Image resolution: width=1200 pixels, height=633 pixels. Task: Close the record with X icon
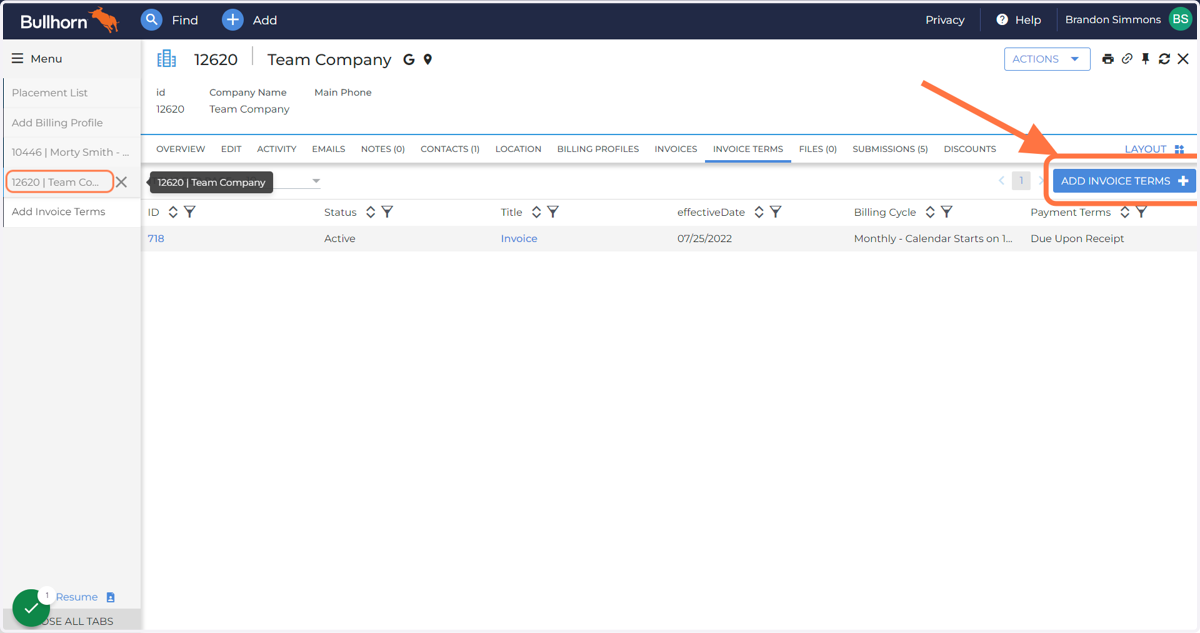click(1183, 59)
